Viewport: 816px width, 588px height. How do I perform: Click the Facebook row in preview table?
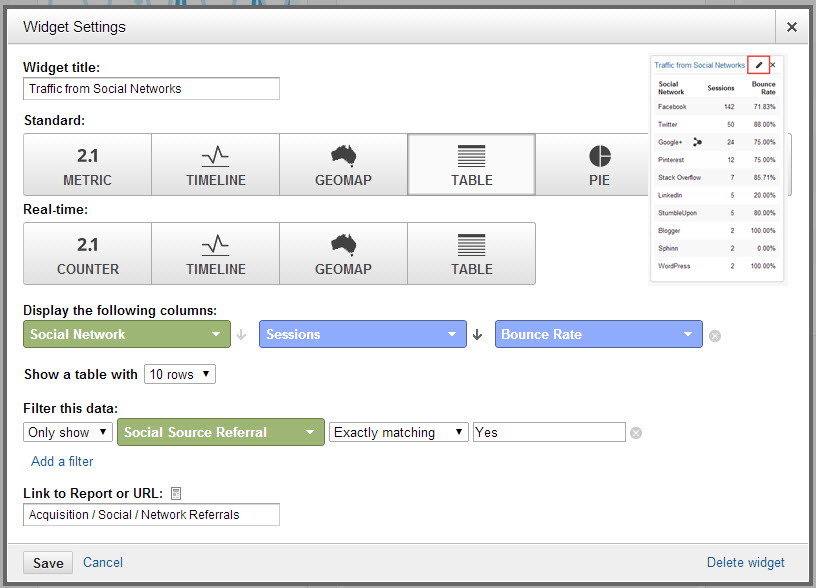(x=717, y=107)
